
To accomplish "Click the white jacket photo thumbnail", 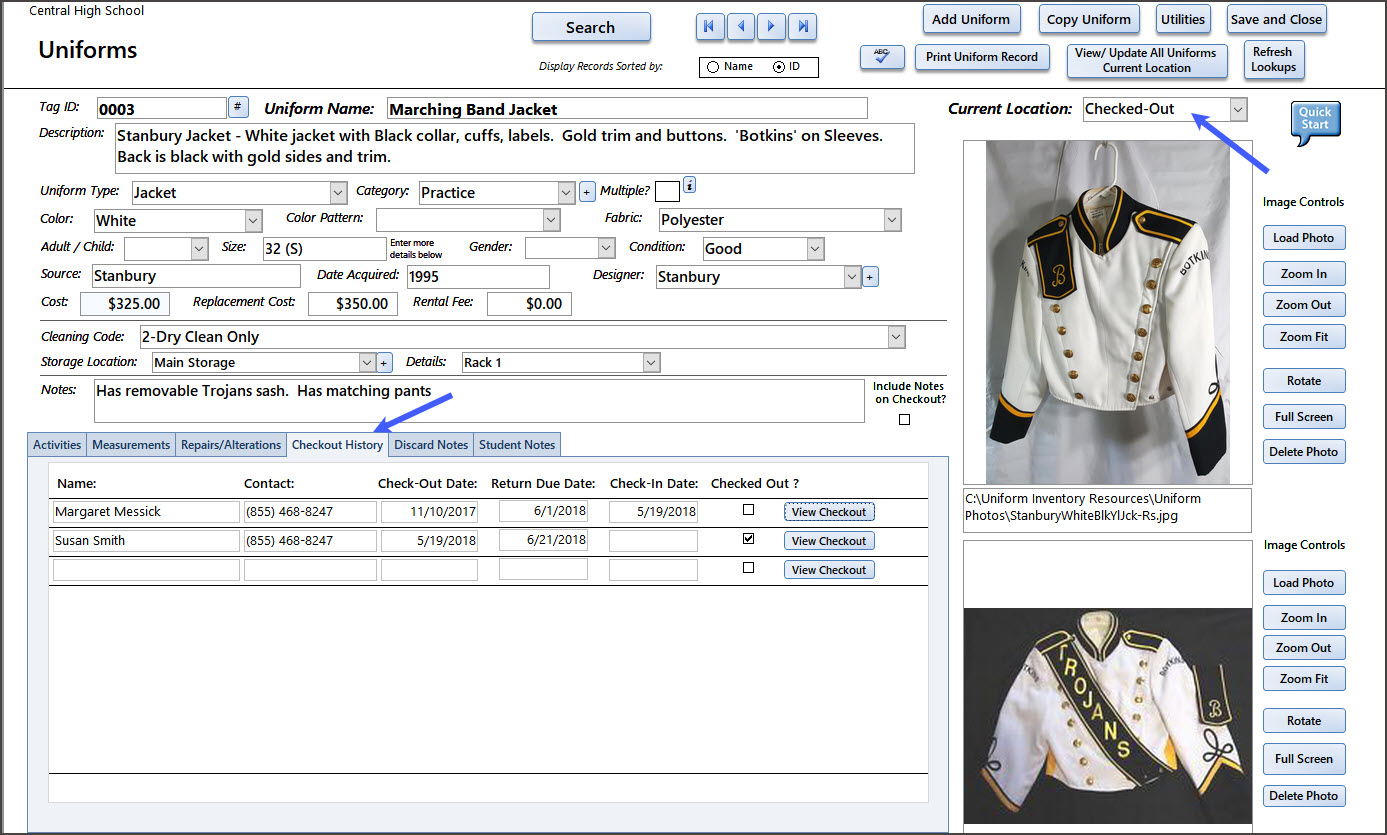I will pos(1107,312).
